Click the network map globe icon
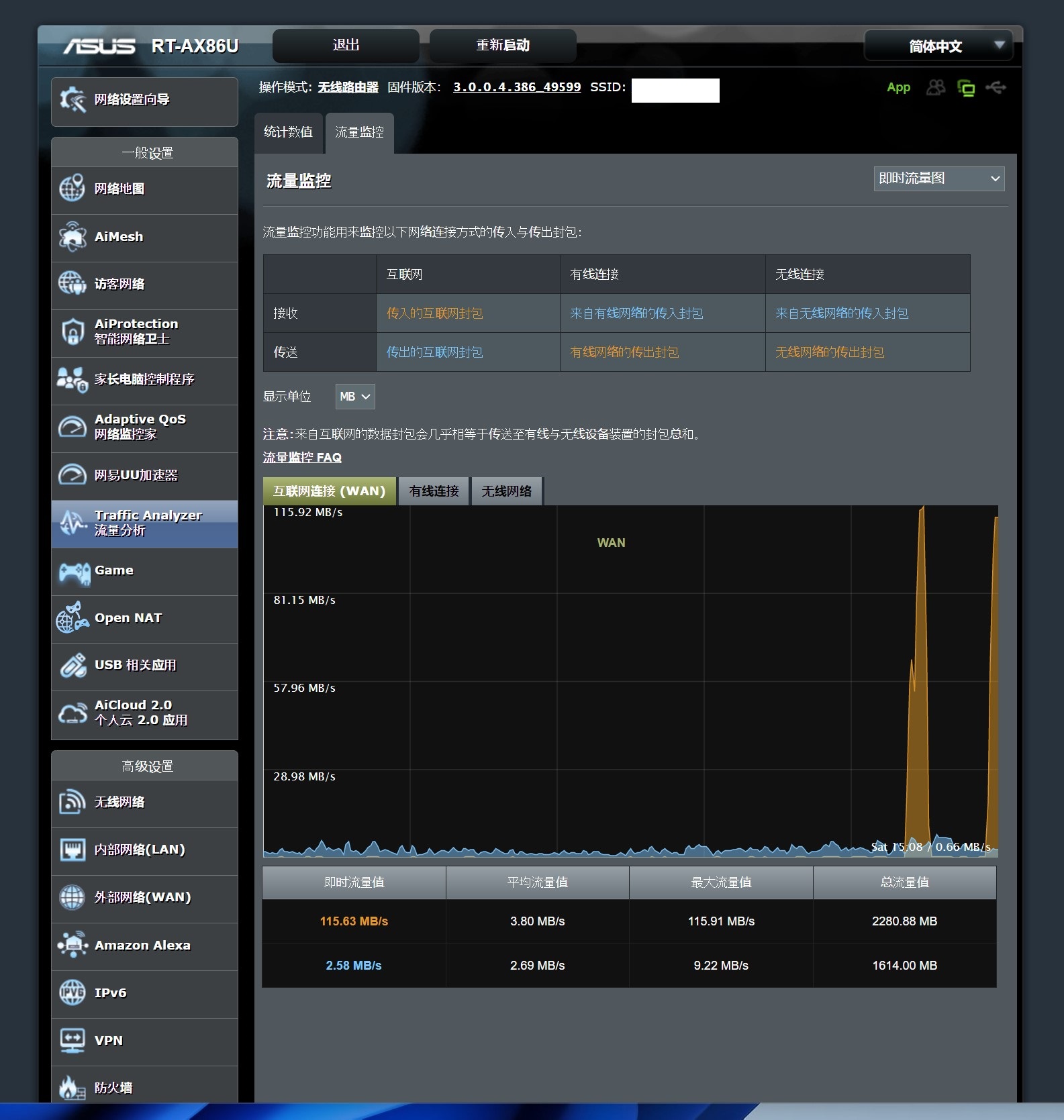The image size is (1064, 1120). click(72, 189)
